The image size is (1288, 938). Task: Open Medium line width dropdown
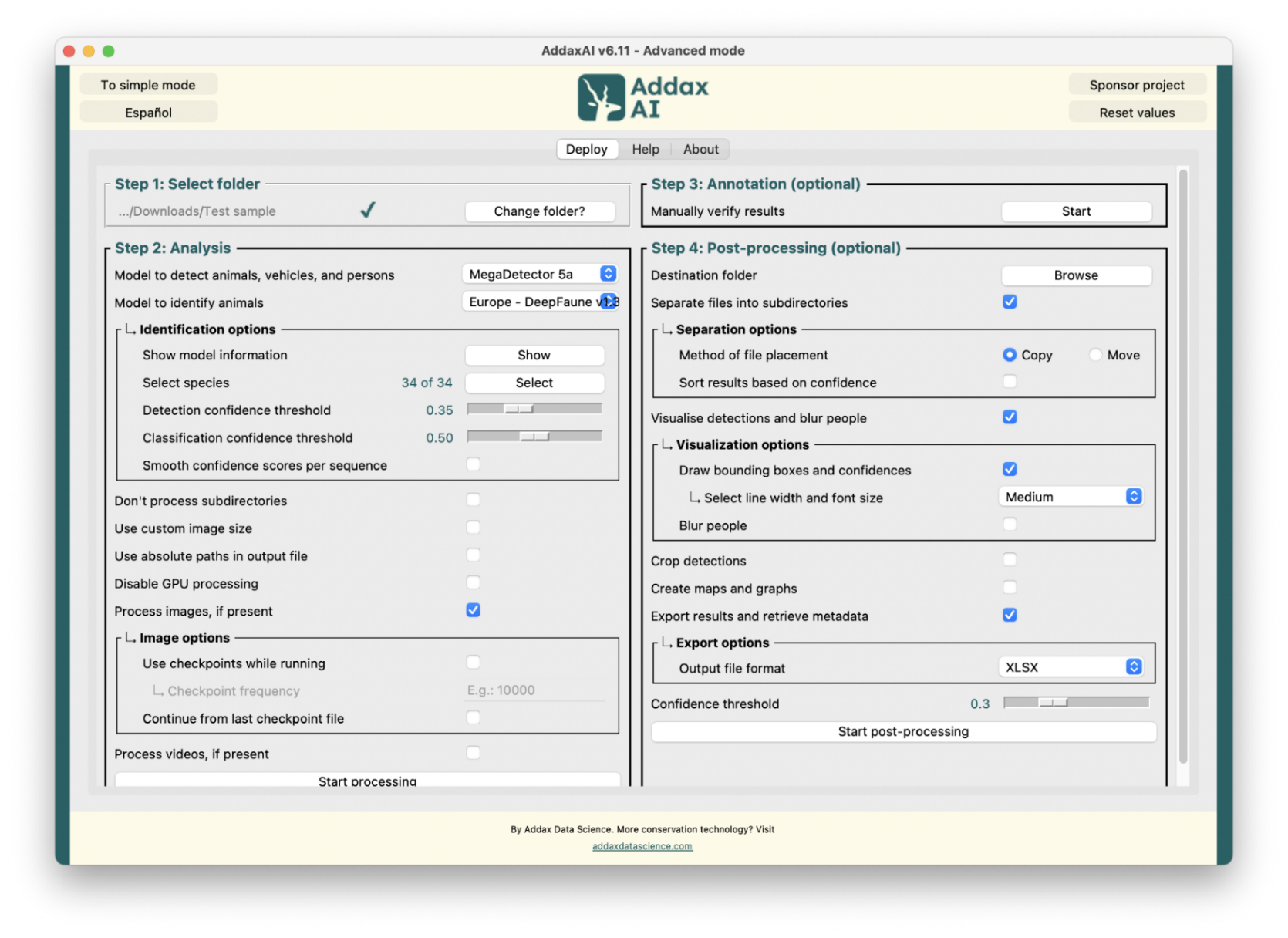(1070, 497)
